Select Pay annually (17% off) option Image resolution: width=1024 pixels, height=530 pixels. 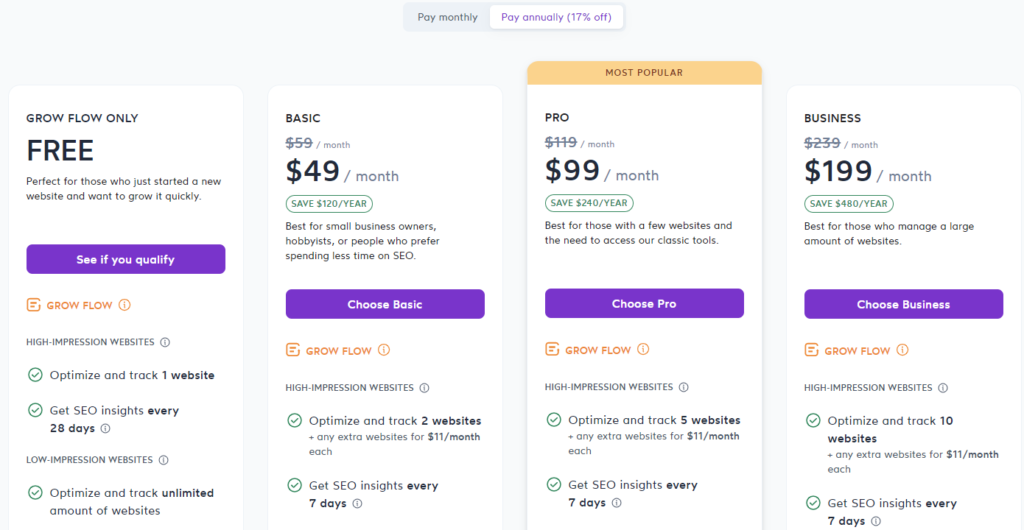(556, 17)
